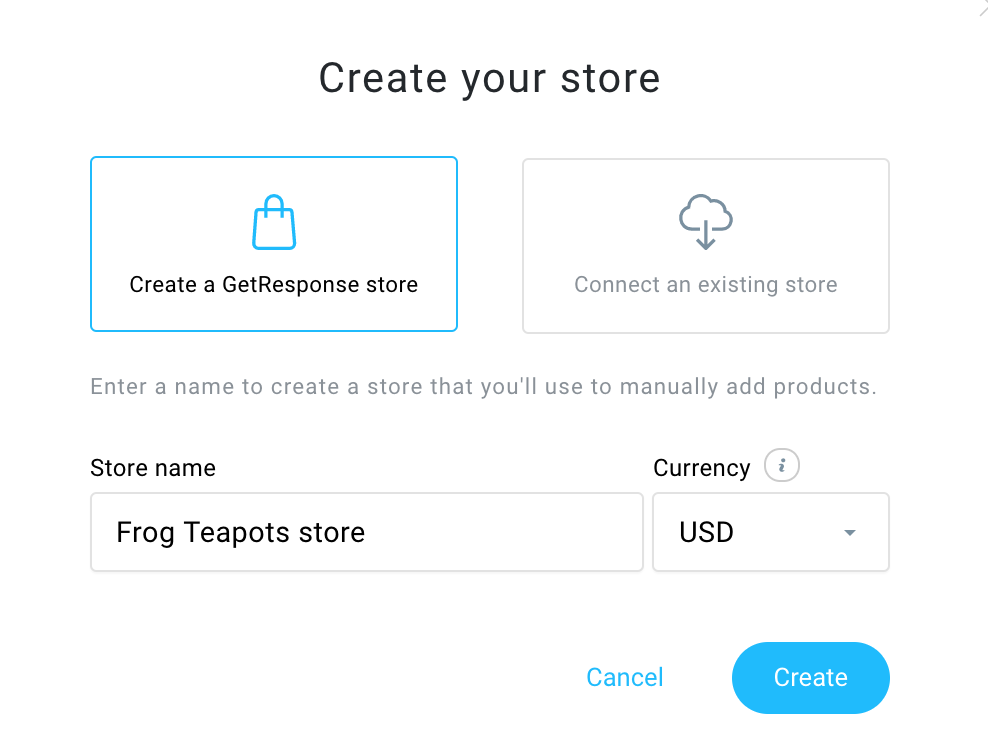This screenshot has height=748, width=988.
Task: Click the Currency dropdown arrow
Action: pyautogui.click(x=850, y=533)
